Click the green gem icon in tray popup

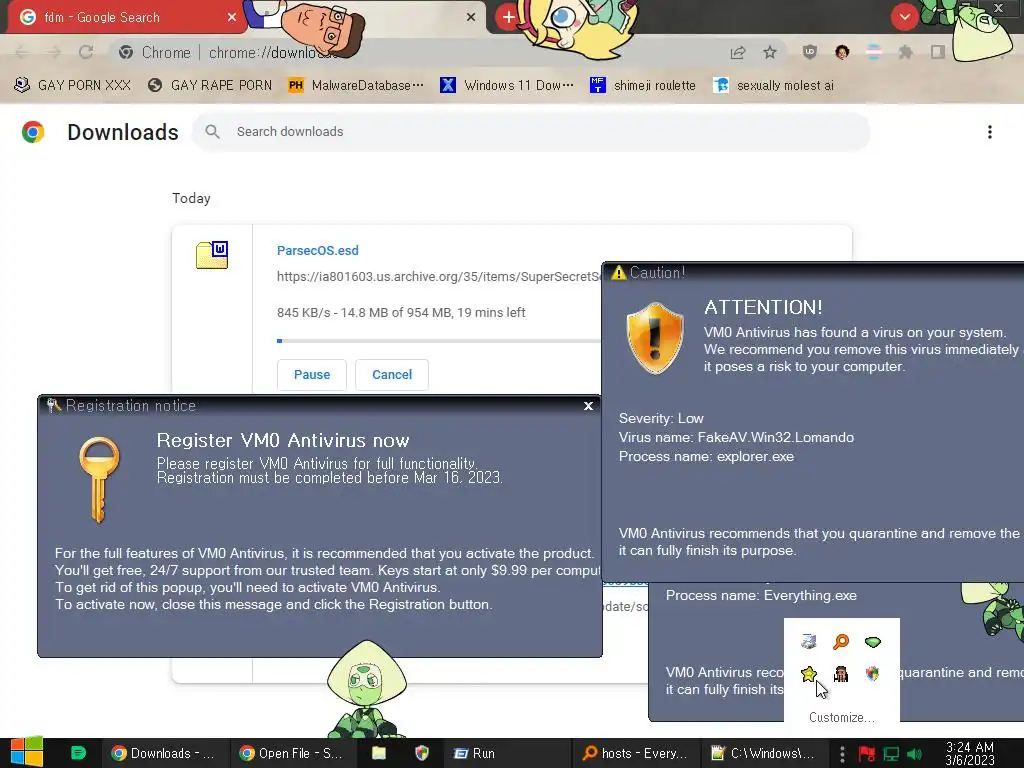click(872, 641)
